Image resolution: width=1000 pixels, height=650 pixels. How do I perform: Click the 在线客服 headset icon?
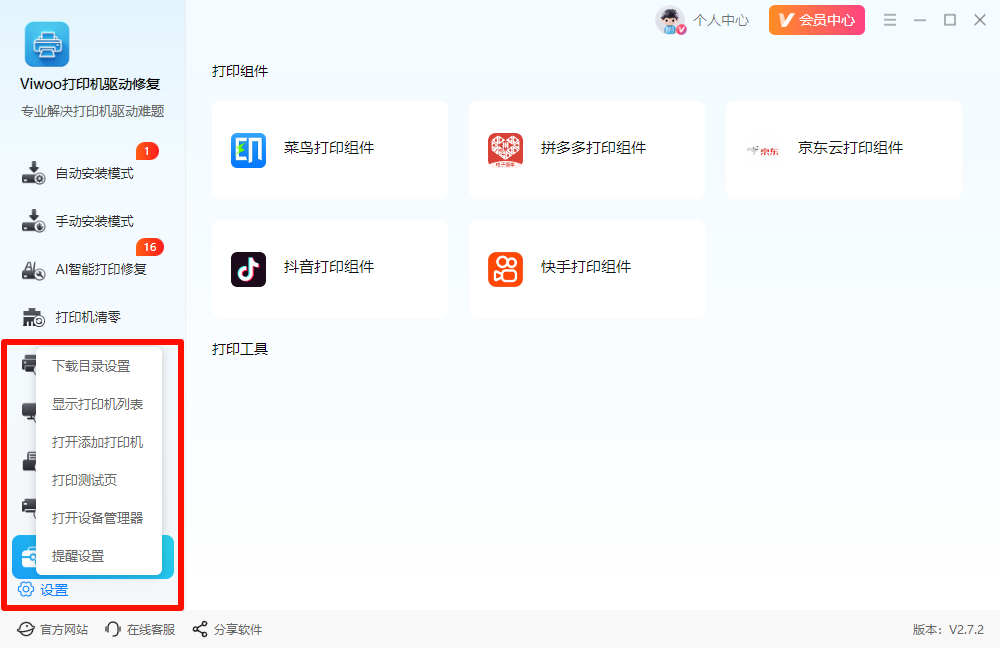point(113,630)
